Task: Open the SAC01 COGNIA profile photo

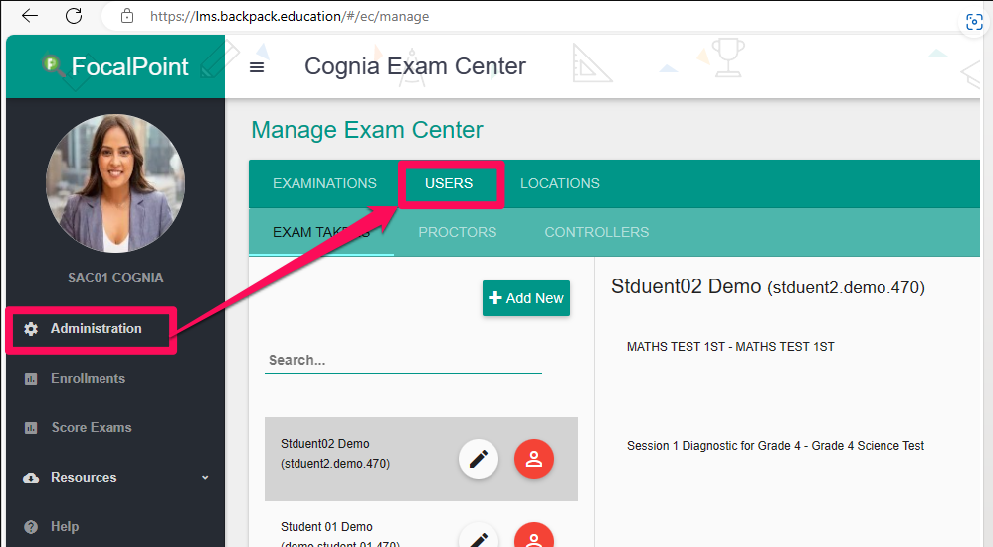Action: (x=115, y=184)
